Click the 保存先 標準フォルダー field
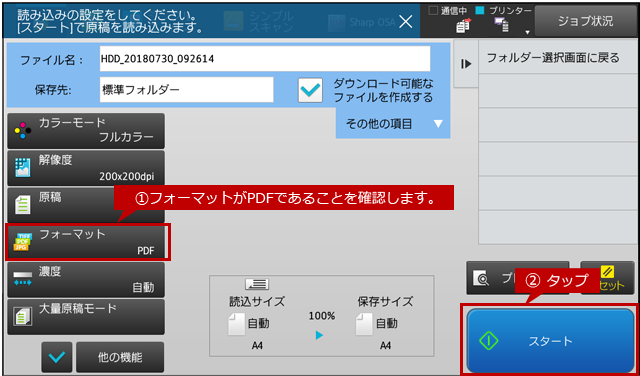 point(187,90)
